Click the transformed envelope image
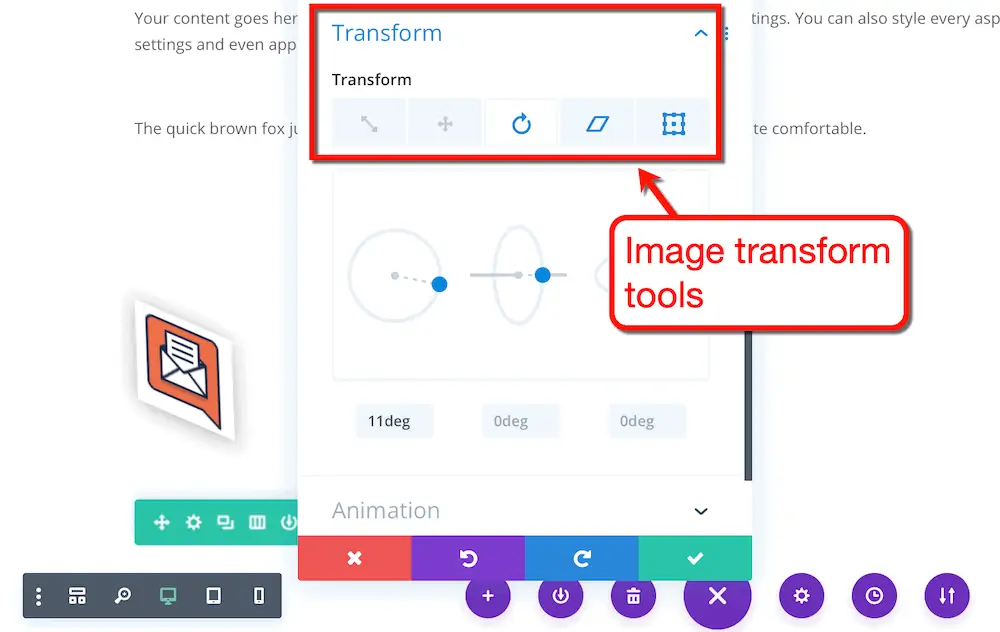 pos(184,371)
